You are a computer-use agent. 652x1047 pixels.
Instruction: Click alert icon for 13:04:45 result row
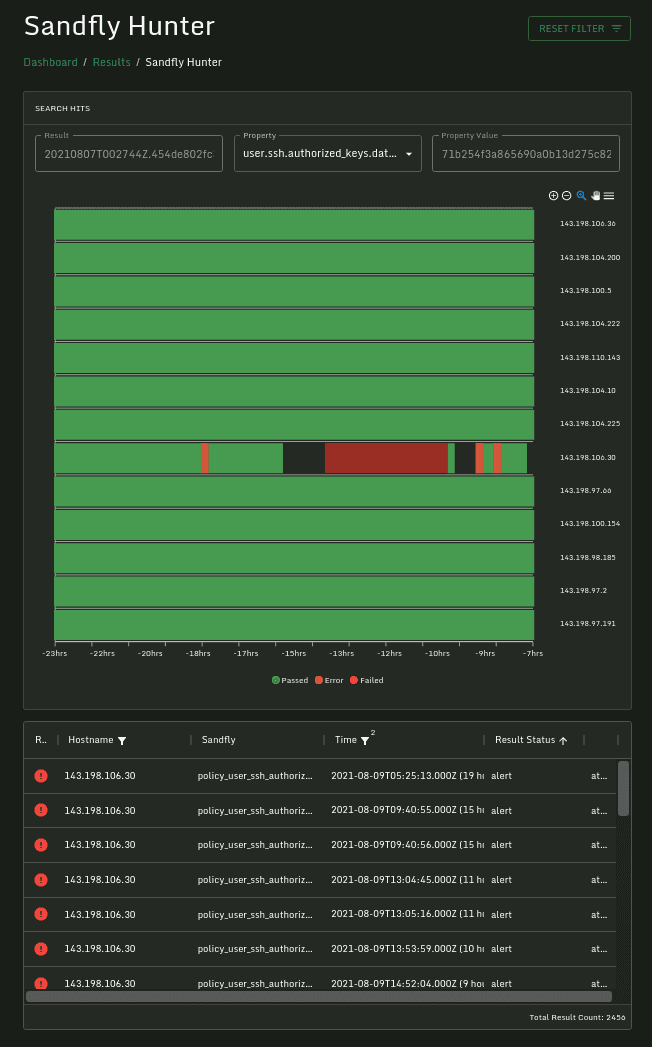(41, 879)
